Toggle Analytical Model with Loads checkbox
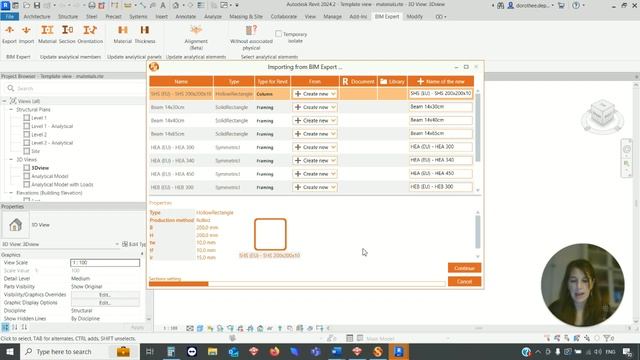640x360 pixels. point(27,184)
